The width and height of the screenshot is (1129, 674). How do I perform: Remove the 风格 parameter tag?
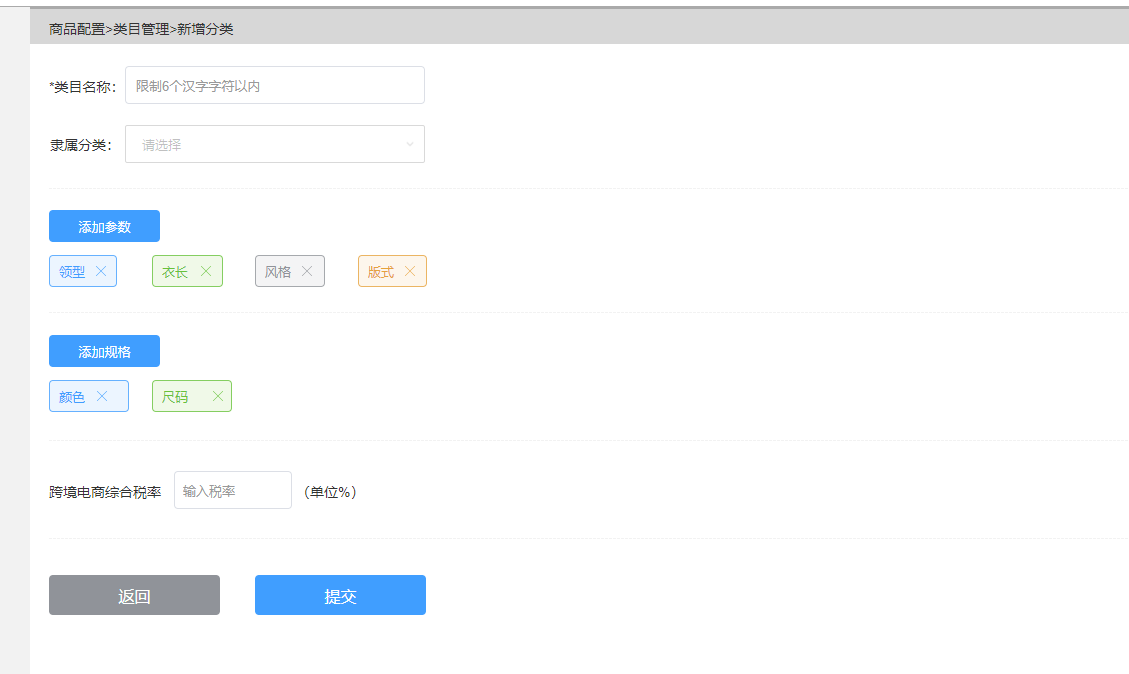307,271
